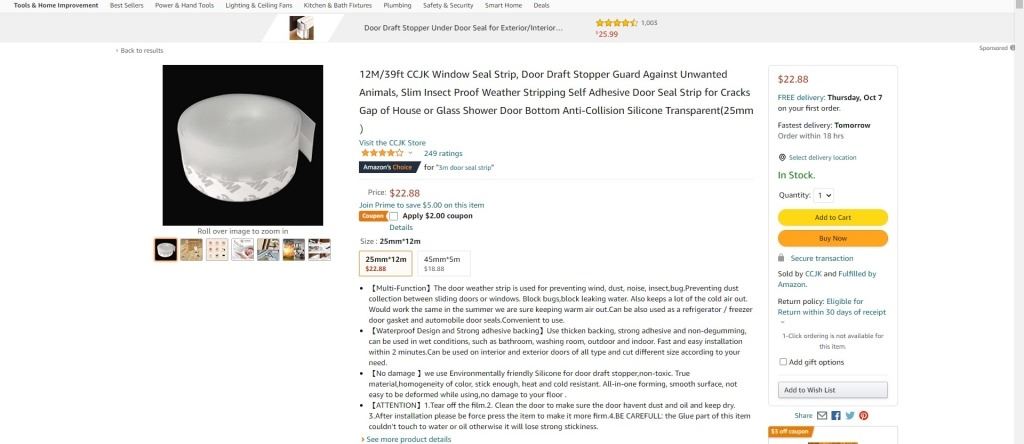Click the sponsored info icon
Screen dimensions: 1024x444
point(1012,48)
